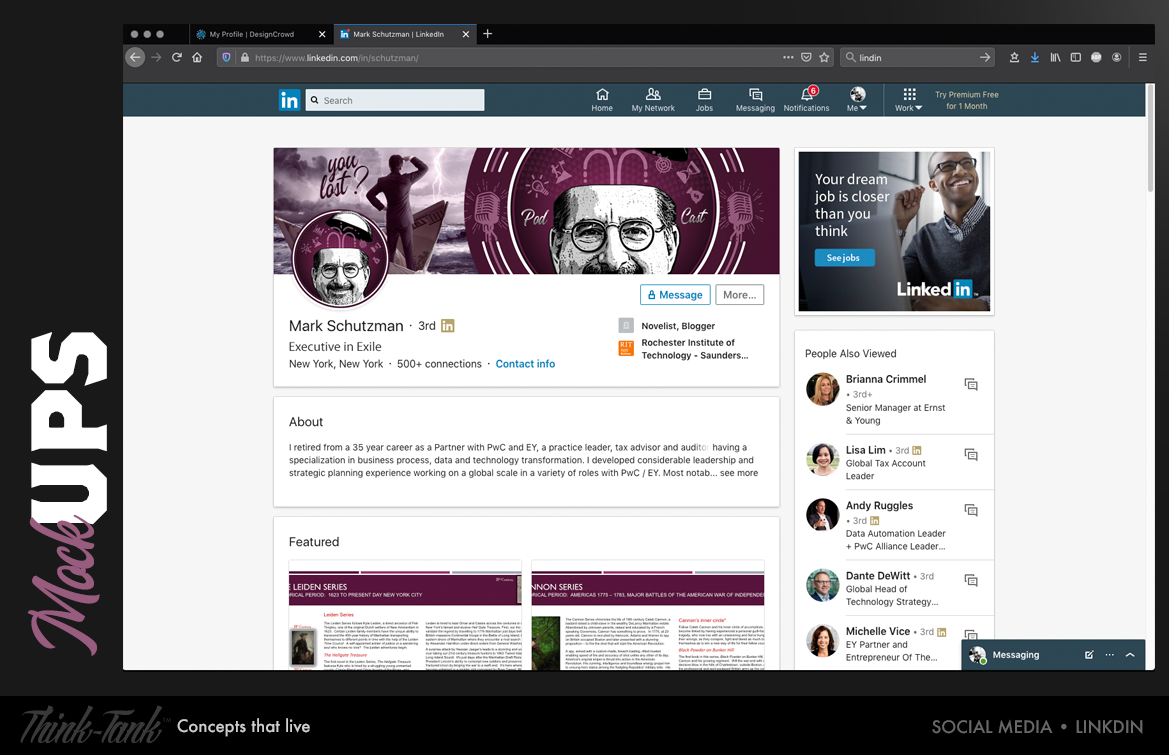Click See jobs in the ad
Screen dimensions: 1169x755
(x=844, y=258)
